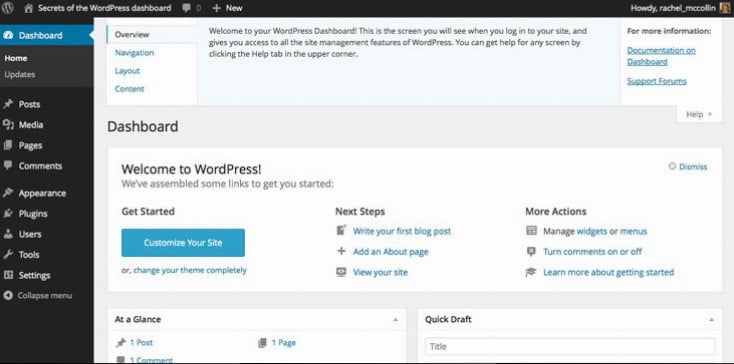Open comments bubble in admin bar

[x=187, y=8]
